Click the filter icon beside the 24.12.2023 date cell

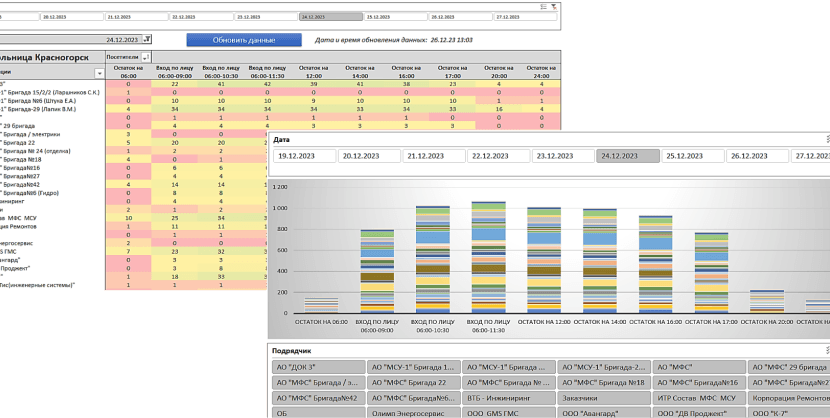[147, 39]
